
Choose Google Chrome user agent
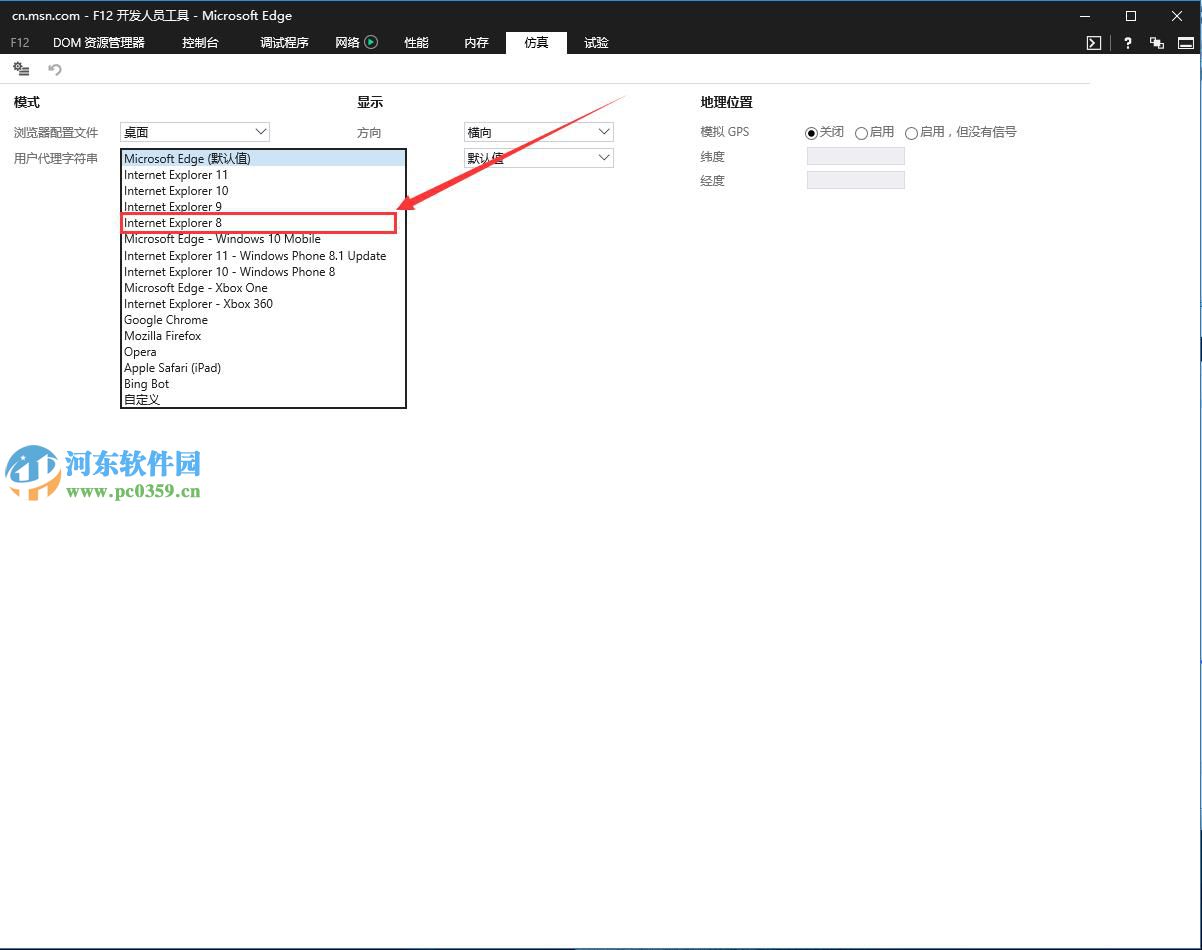click(165, 319)
